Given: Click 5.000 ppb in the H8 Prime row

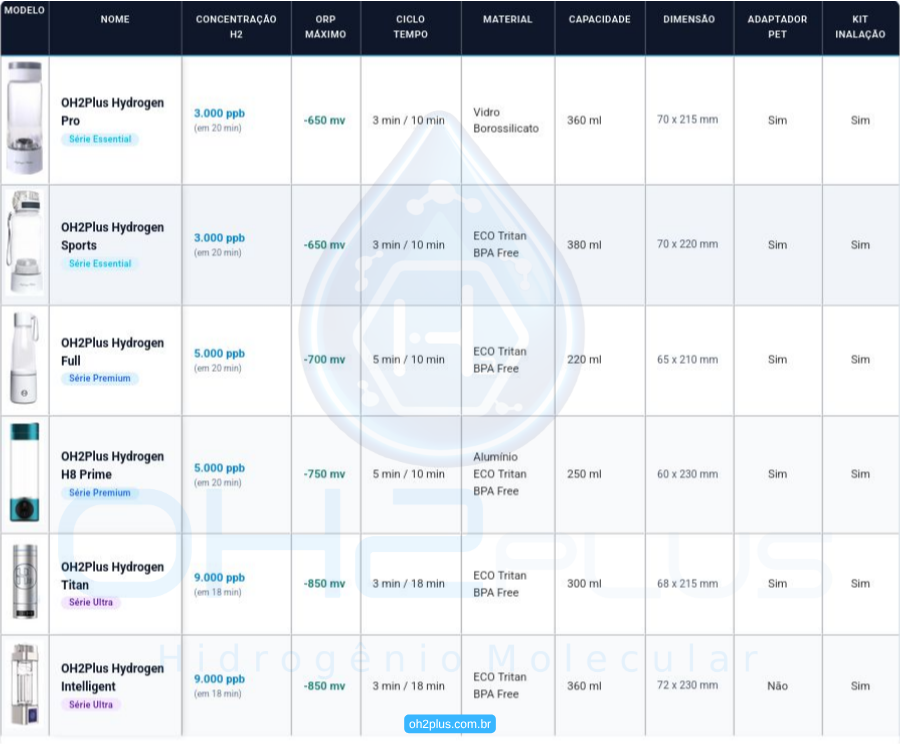Looking at the screenshot, I should (x=219, y=468).
